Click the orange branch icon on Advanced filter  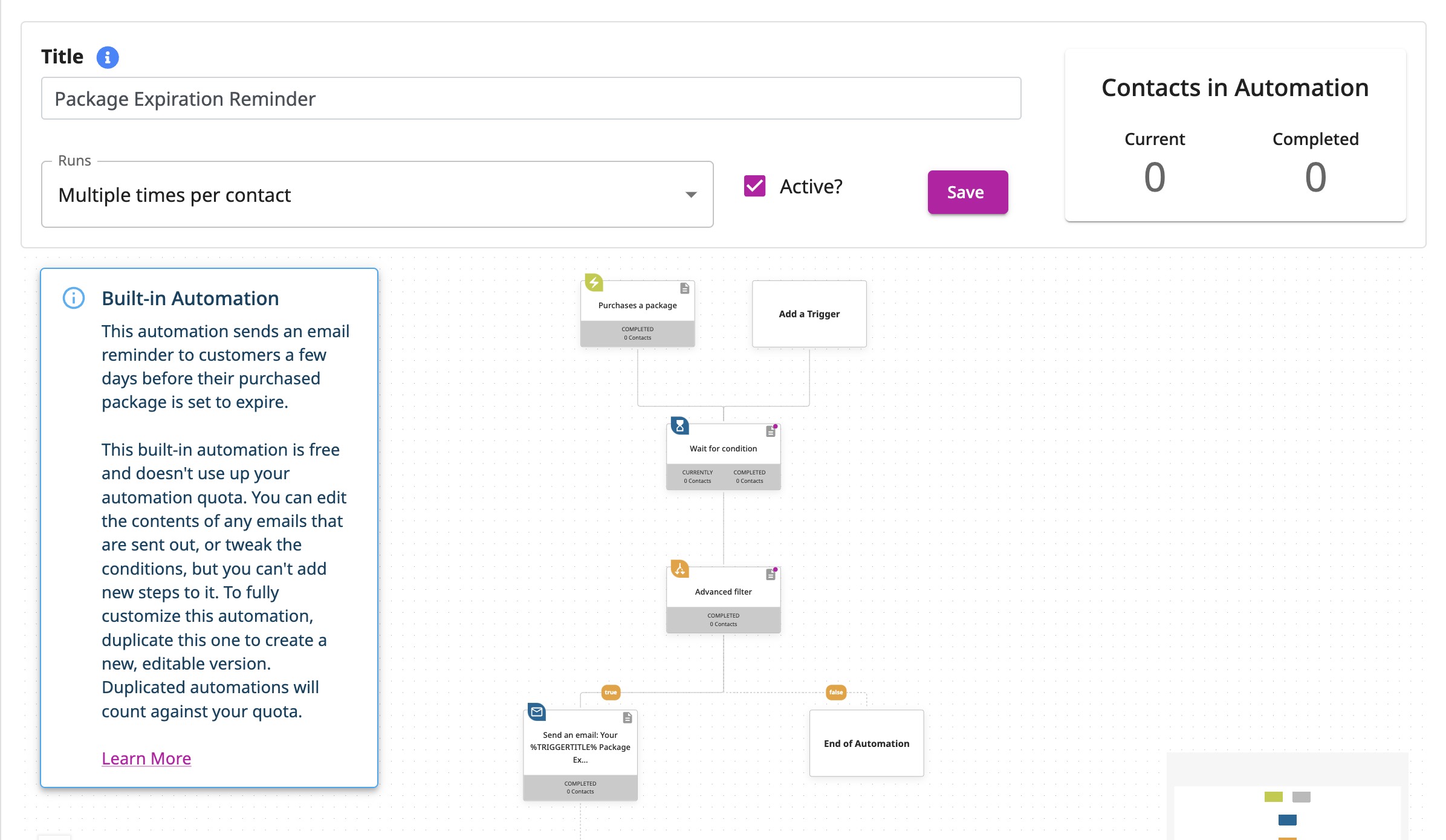(x=678, y=569)
